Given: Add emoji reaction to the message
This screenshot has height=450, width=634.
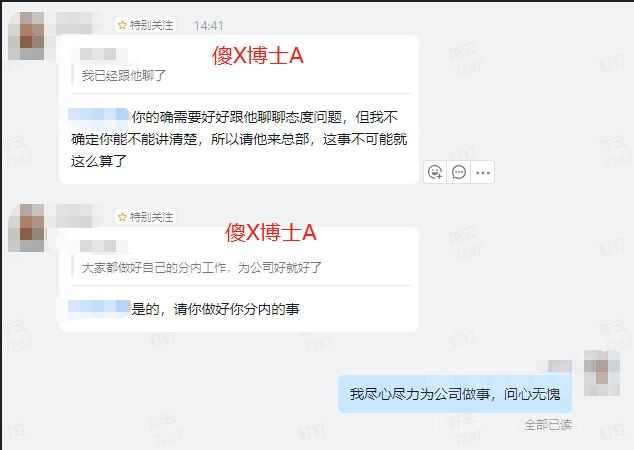Looking at the screenshot, I should pos(435,172).
